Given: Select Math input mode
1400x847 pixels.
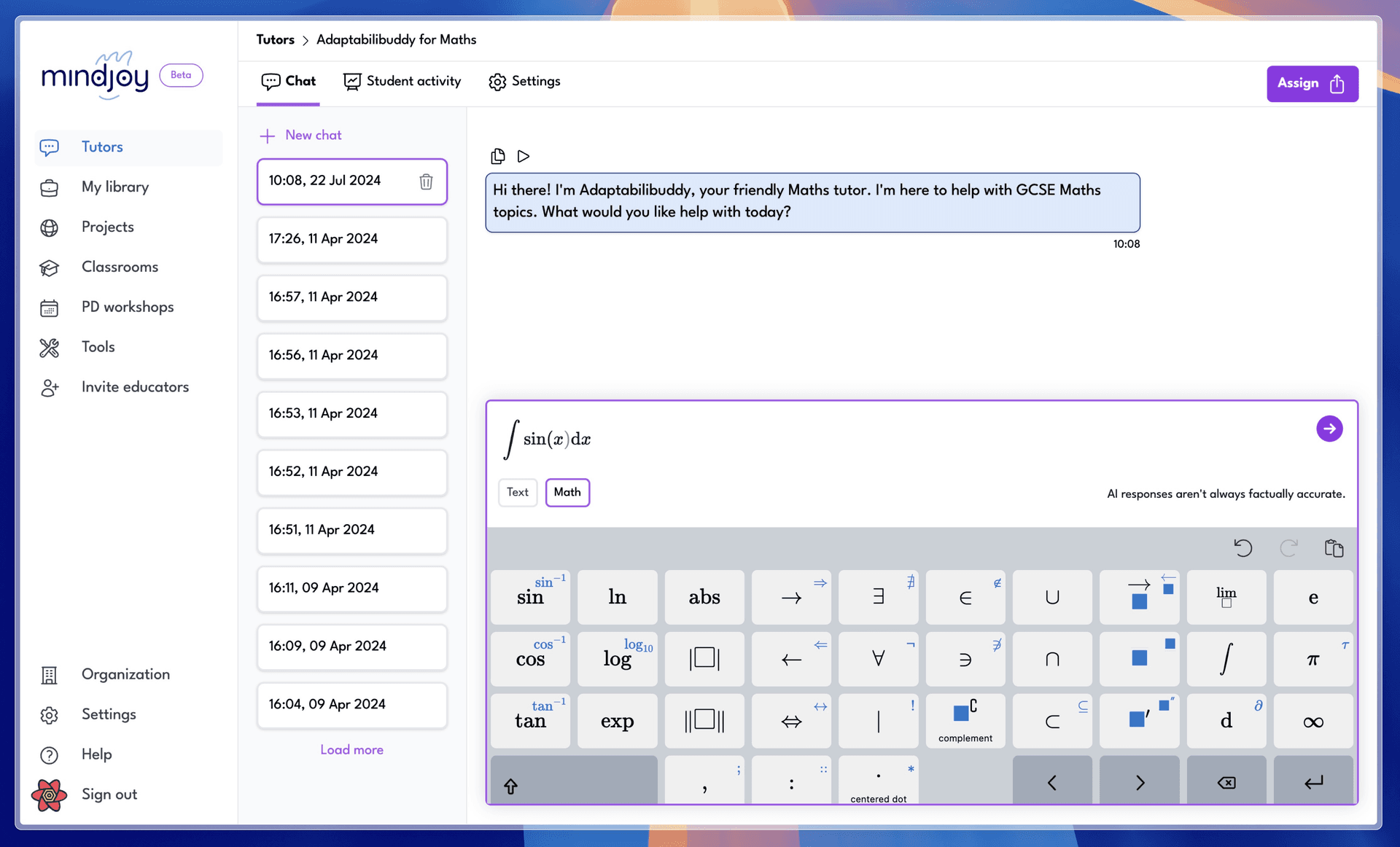Looking at the screenshot, I should pyautogui.click(x=567, y=492).
